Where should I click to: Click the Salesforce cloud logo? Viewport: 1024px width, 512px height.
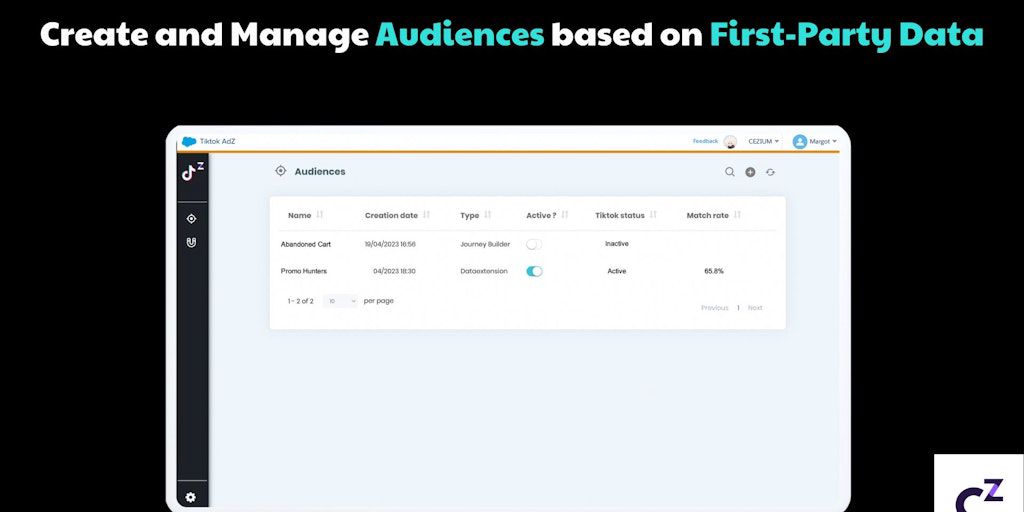tap(189, 142)
